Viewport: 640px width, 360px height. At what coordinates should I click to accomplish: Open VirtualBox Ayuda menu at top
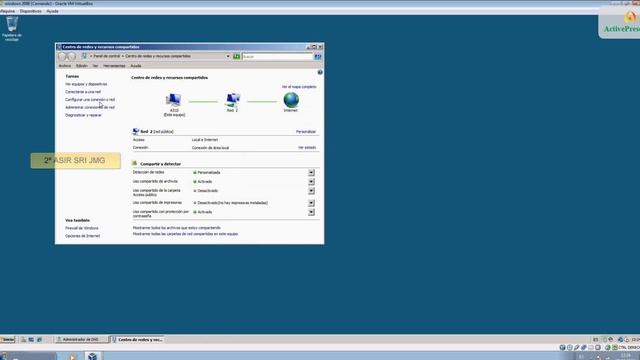coord(52,11)
